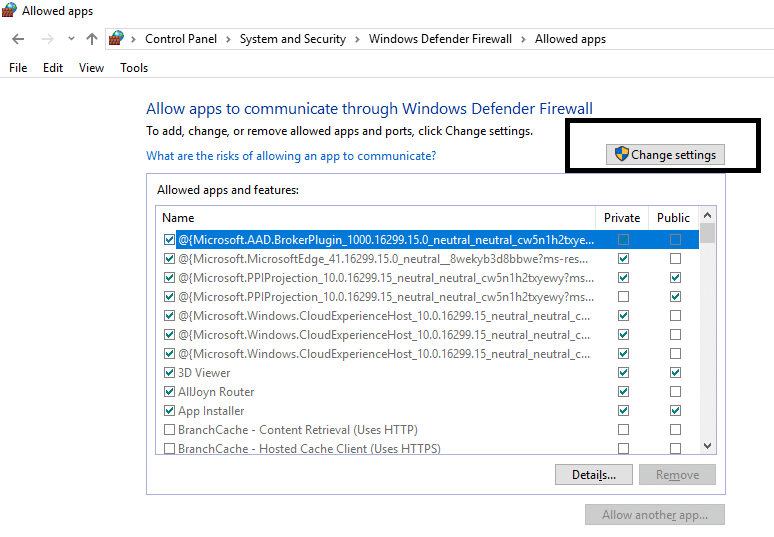Toggle Private checkbox for Microsoft Edge entry
774x537 pixels.
click(x=623, y=259)
